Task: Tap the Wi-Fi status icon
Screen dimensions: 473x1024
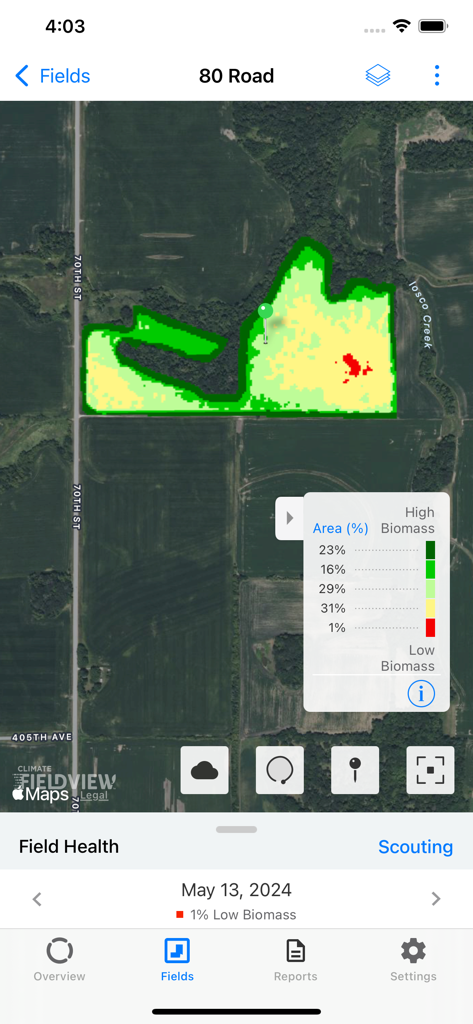Action: (401, 26)
